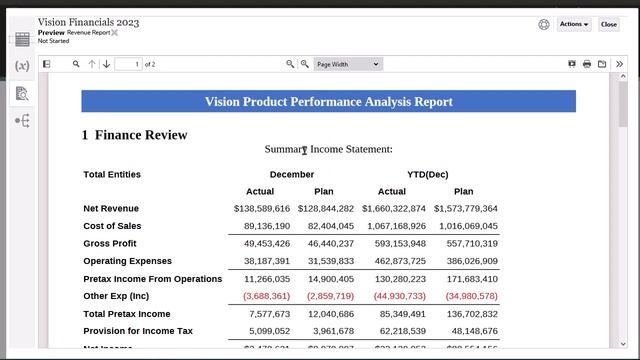Expand more tools chevrons
This screenshot has width=640, height=360.
[x=619, y=64]
